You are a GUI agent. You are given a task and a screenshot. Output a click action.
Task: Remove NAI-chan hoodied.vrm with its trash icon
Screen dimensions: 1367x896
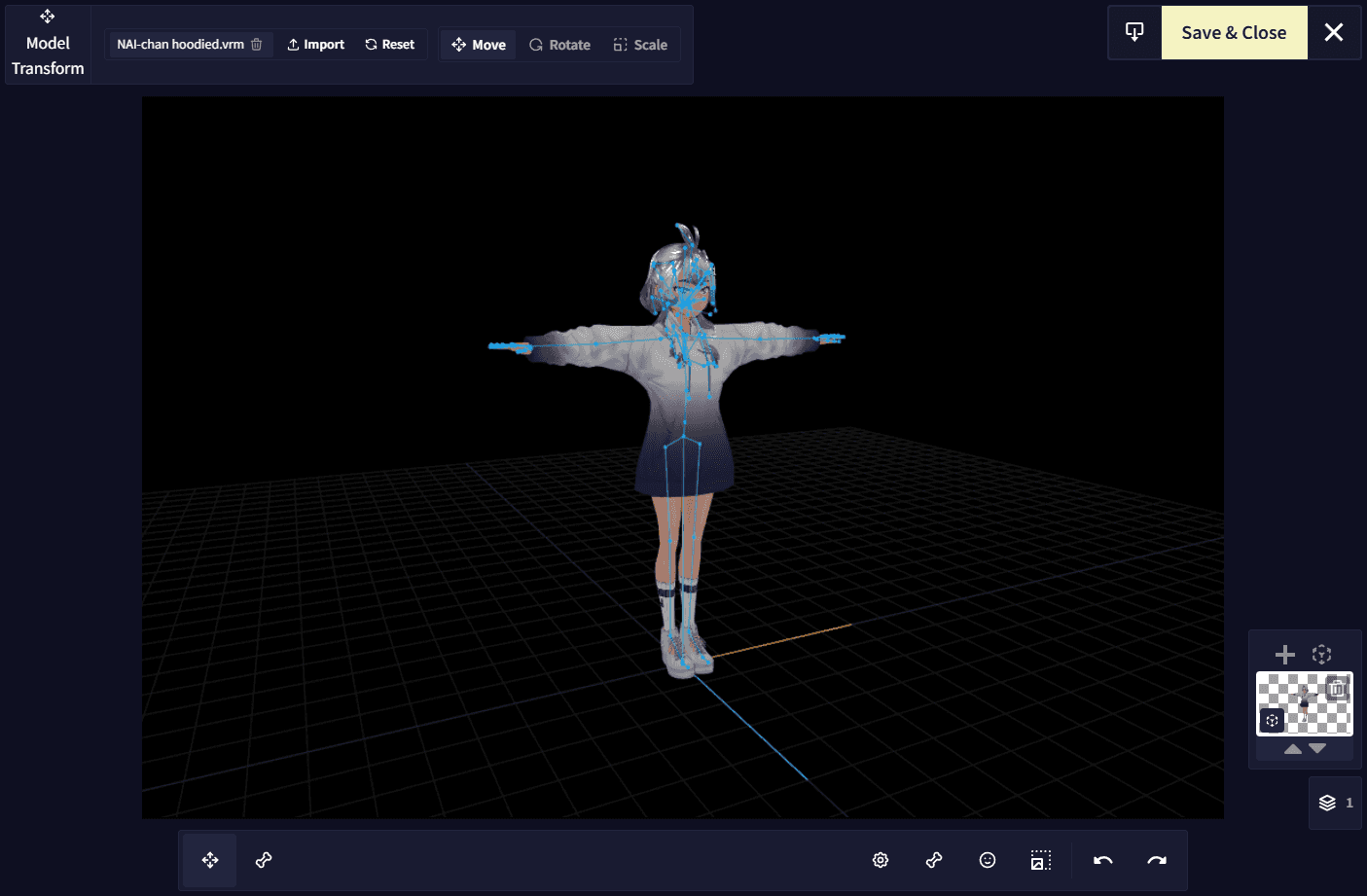[254, 44]
